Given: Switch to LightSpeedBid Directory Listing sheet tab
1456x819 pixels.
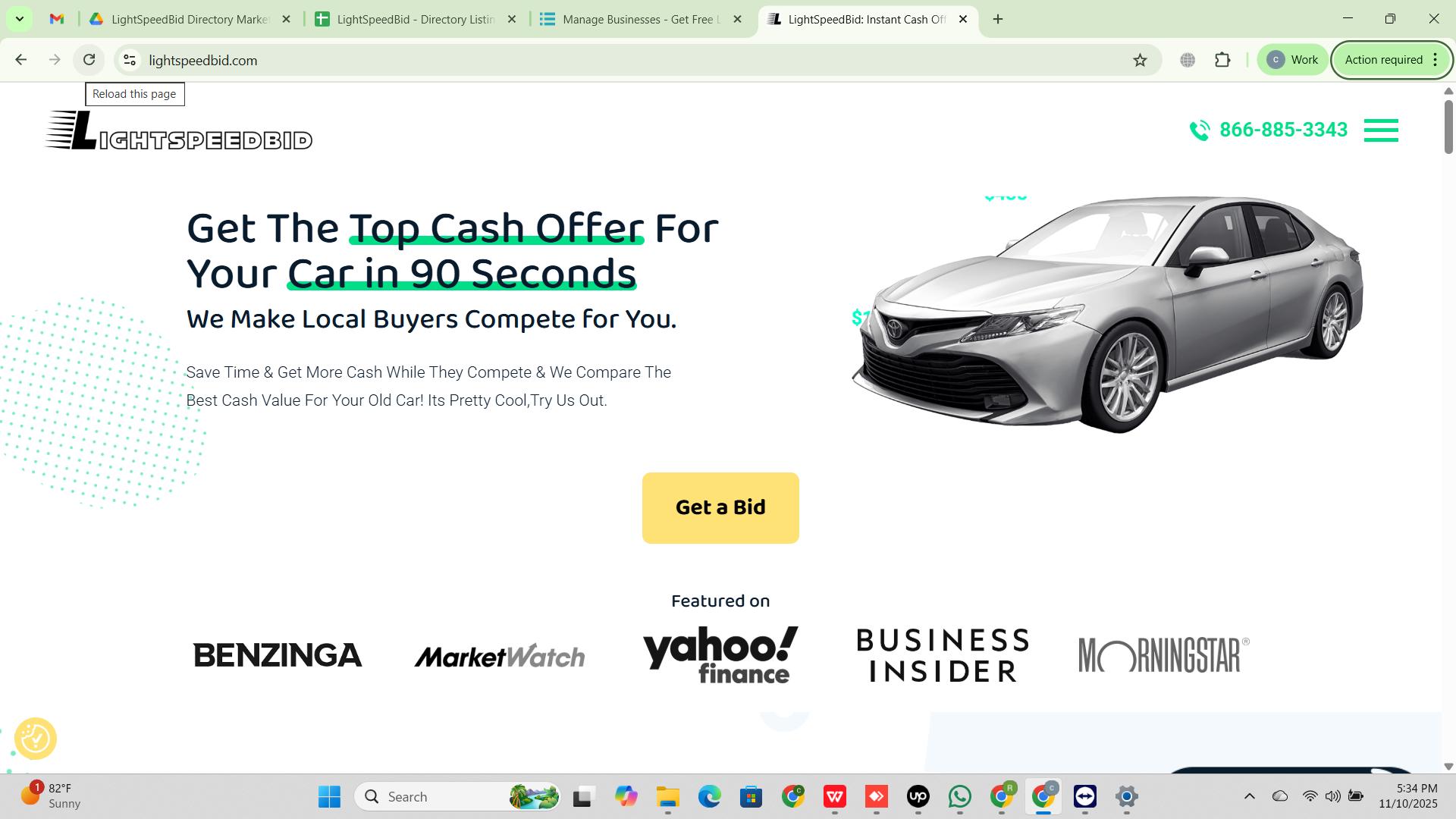Looking at the screenshot, I should coord(416,19).
